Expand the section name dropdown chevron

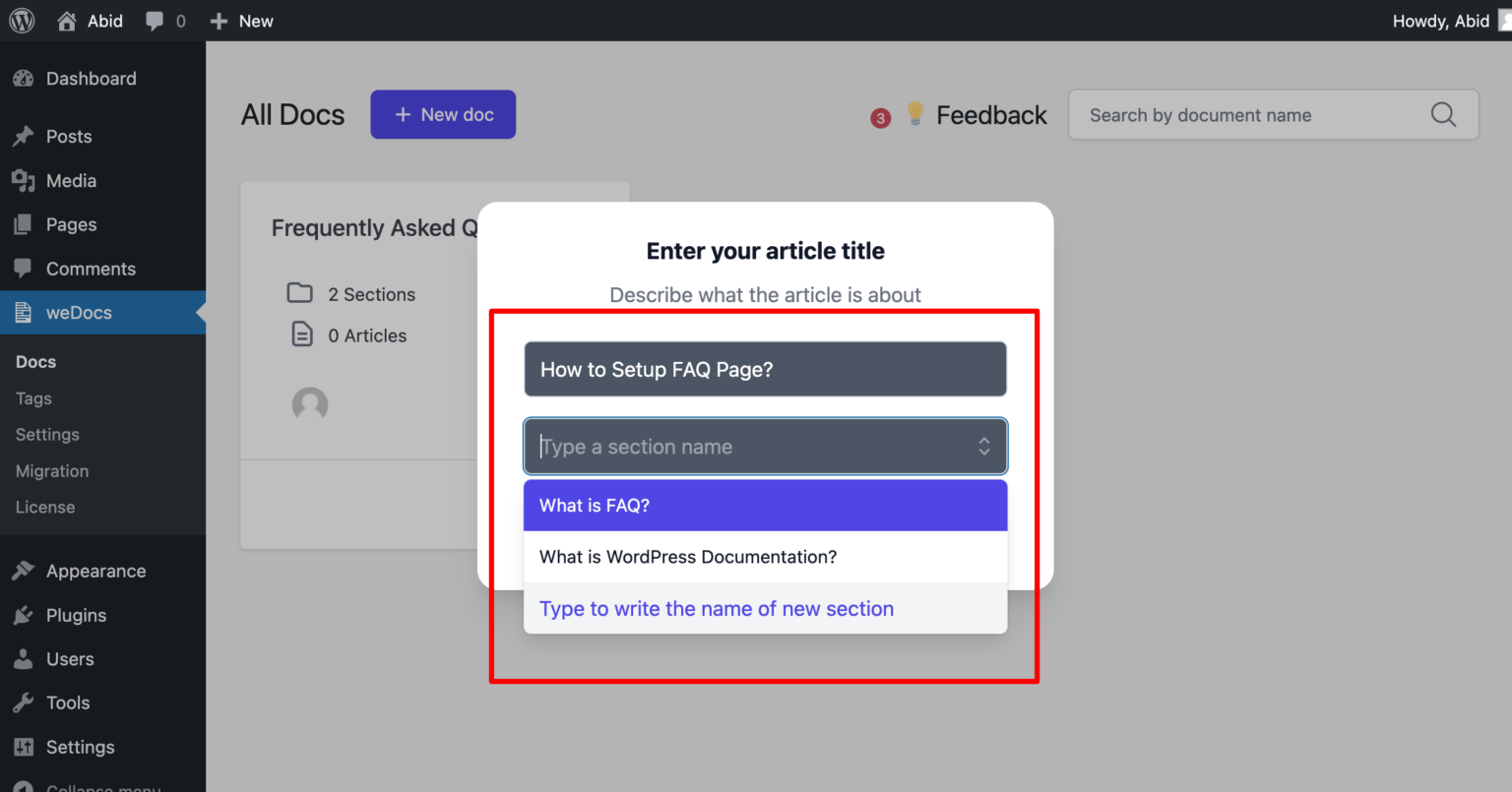984,446
